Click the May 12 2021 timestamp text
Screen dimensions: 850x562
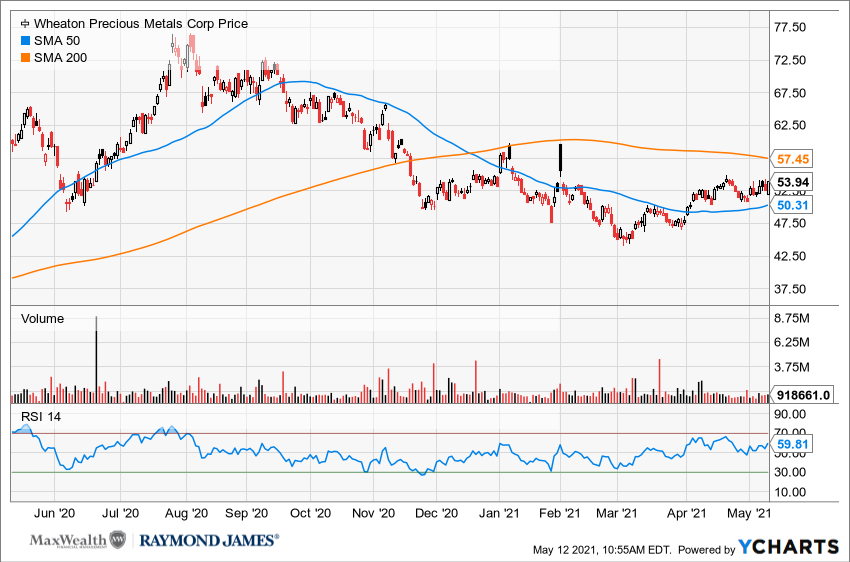point(602,550)
